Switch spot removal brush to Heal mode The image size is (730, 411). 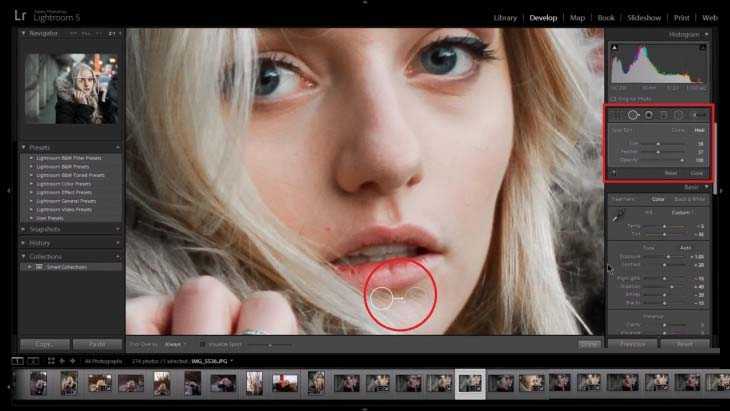tap(699, 130)
